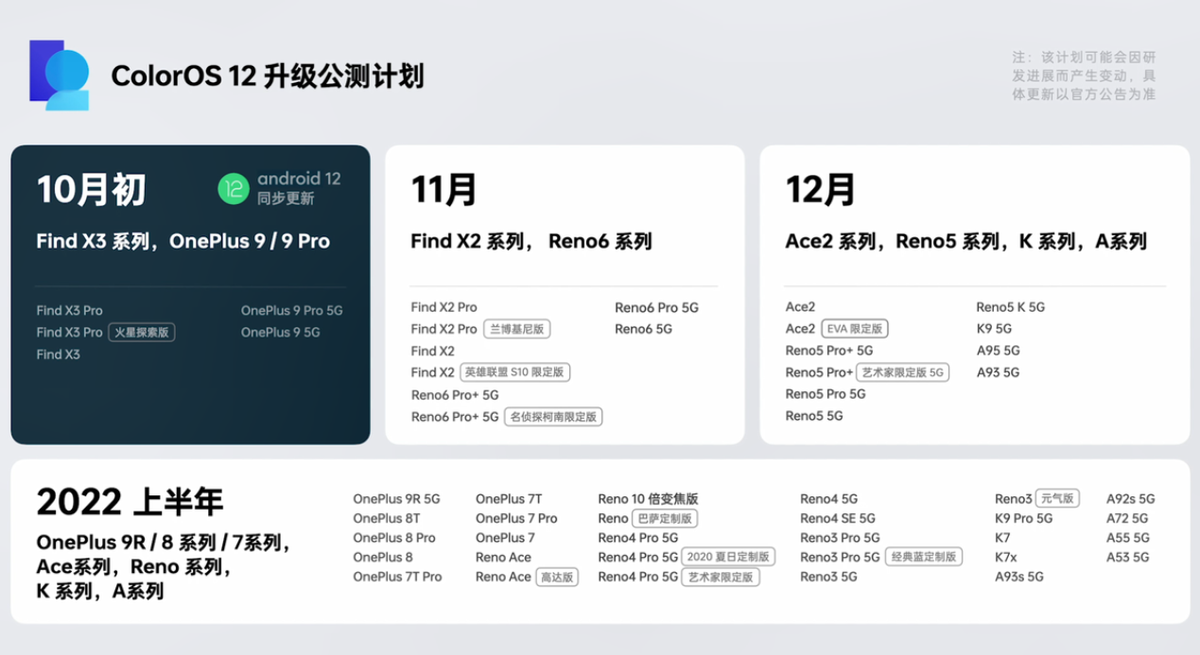Click the 注 disclaimer note at top right

pos(1083,75)
